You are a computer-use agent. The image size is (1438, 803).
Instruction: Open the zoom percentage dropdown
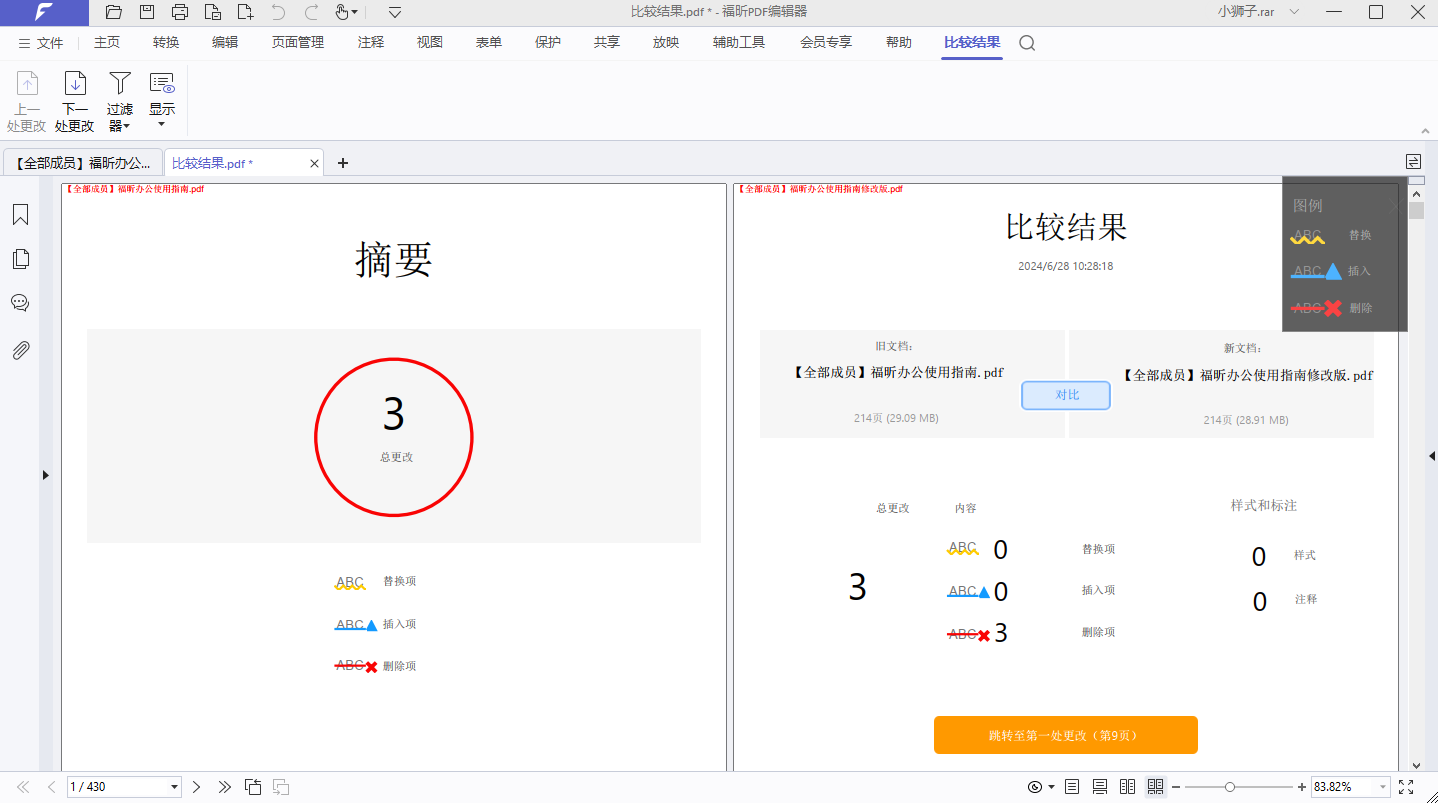[x=1383, y=787]
